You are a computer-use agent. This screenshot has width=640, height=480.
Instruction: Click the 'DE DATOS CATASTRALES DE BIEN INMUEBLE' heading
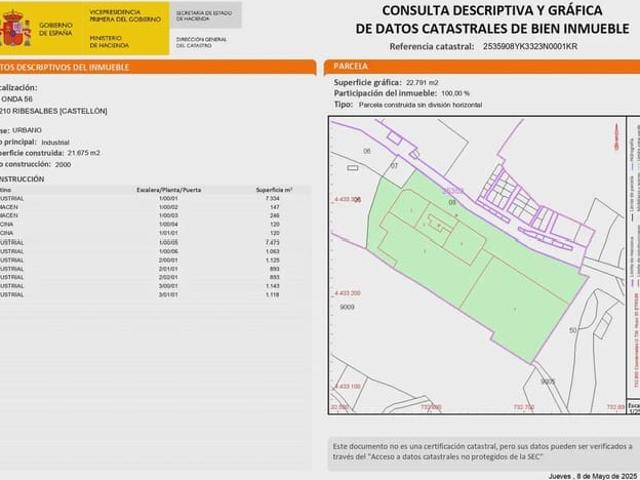[x=492, y=29]
